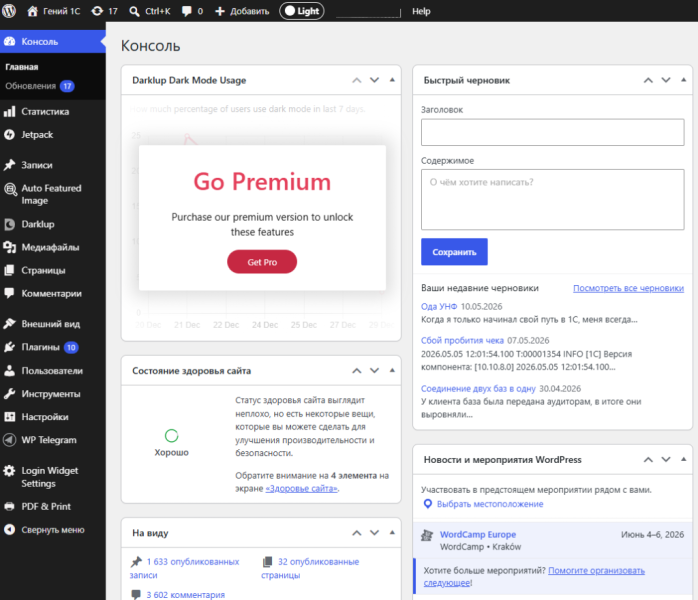Open the Darklup sidebar icon

tap(9, 224)
